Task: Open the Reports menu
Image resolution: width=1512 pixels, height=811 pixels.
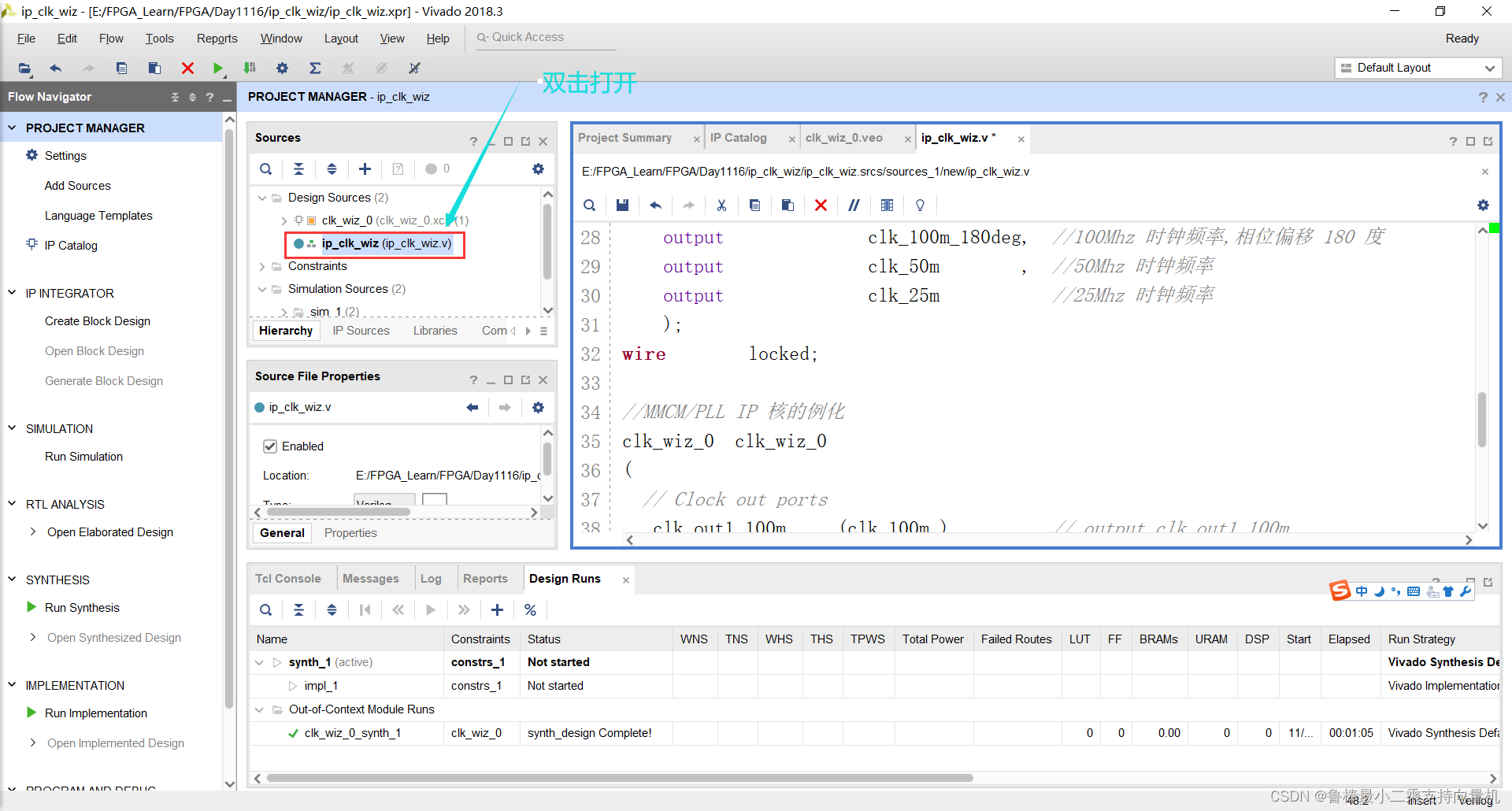Action: tap(217, 39)
